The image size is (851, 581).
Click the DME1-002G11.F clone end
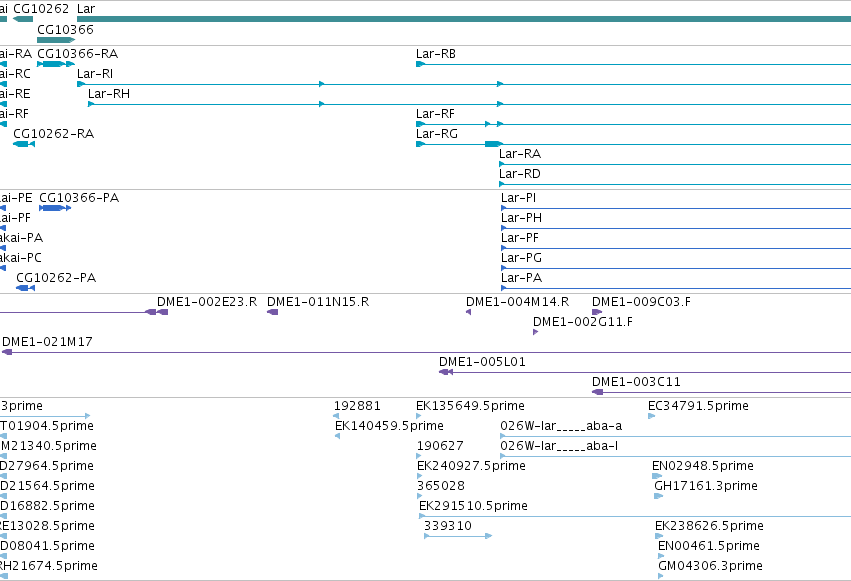tap(535, 332)
